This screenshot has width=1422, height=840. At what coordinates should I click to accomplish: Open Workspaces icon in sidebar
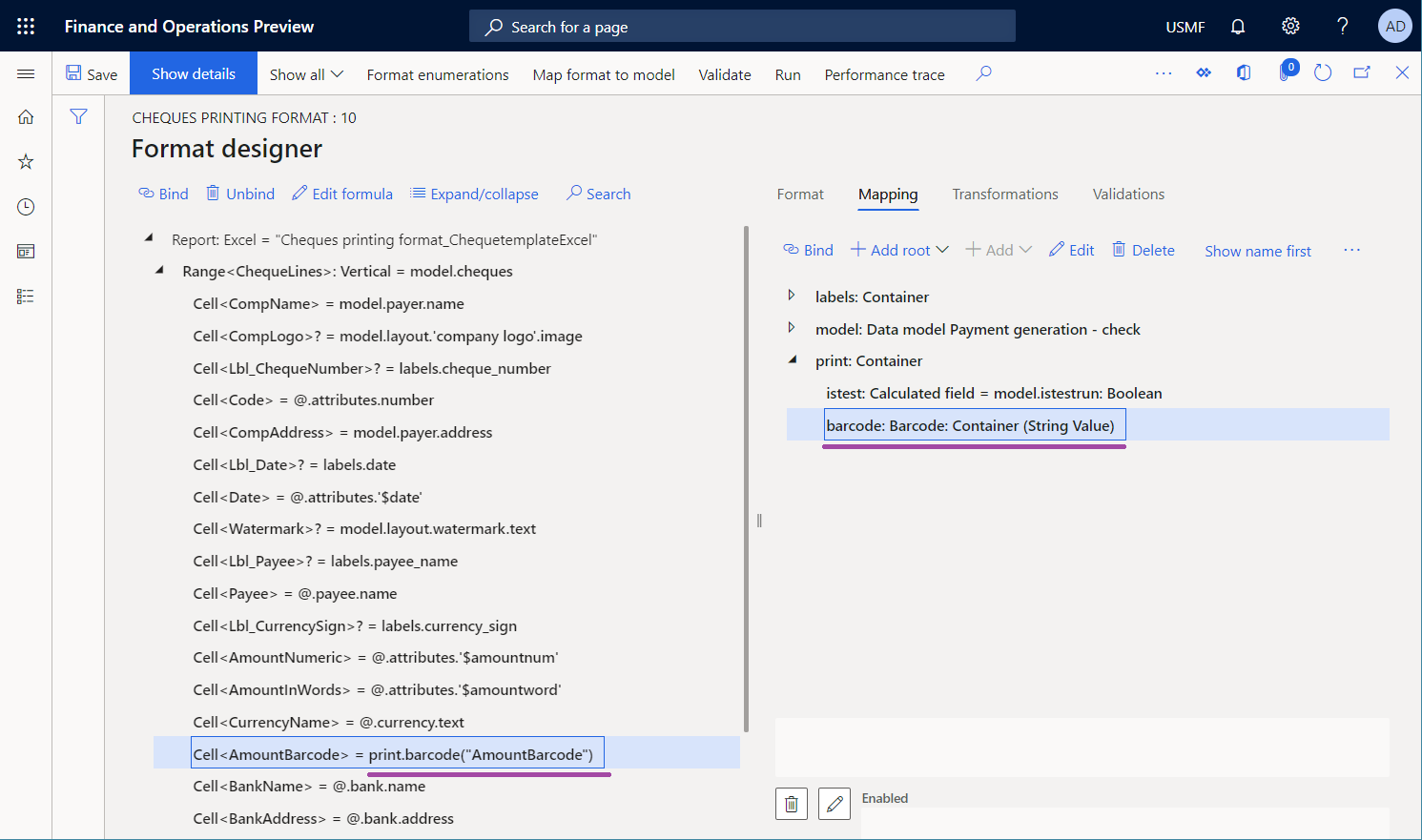[26, 252]
